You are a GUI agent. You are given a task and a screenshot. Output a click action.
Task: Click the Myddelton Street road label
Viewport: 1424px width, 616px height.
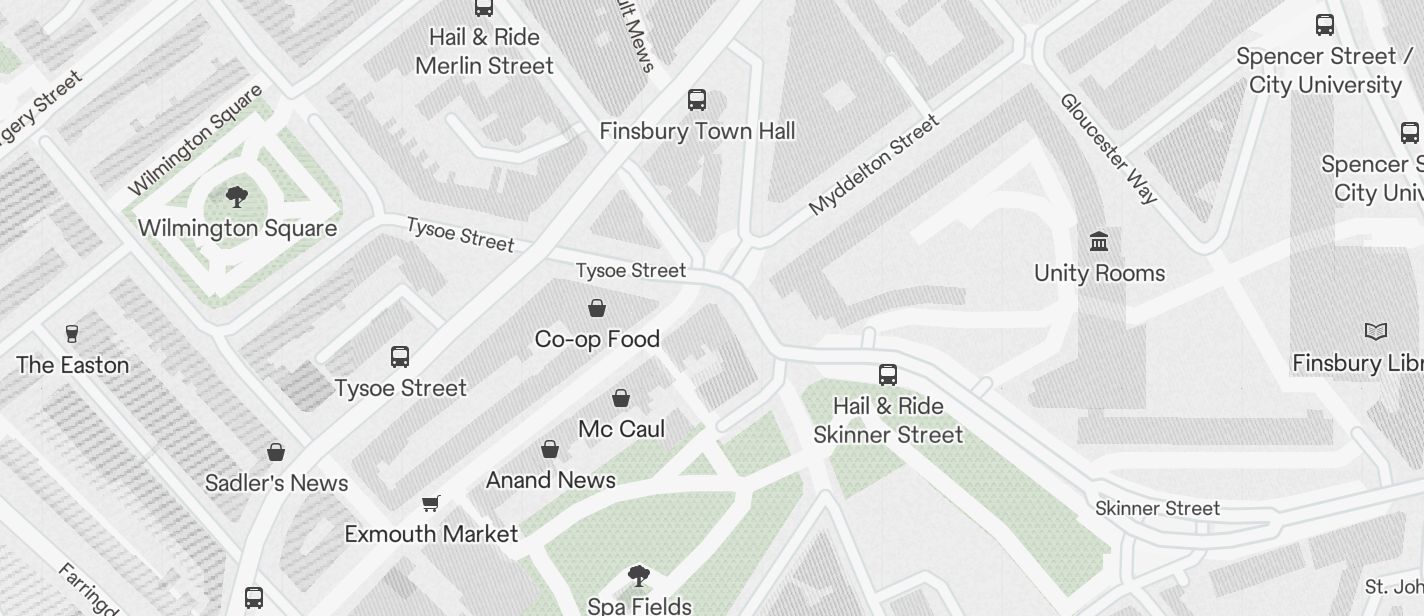click(874, 164)
